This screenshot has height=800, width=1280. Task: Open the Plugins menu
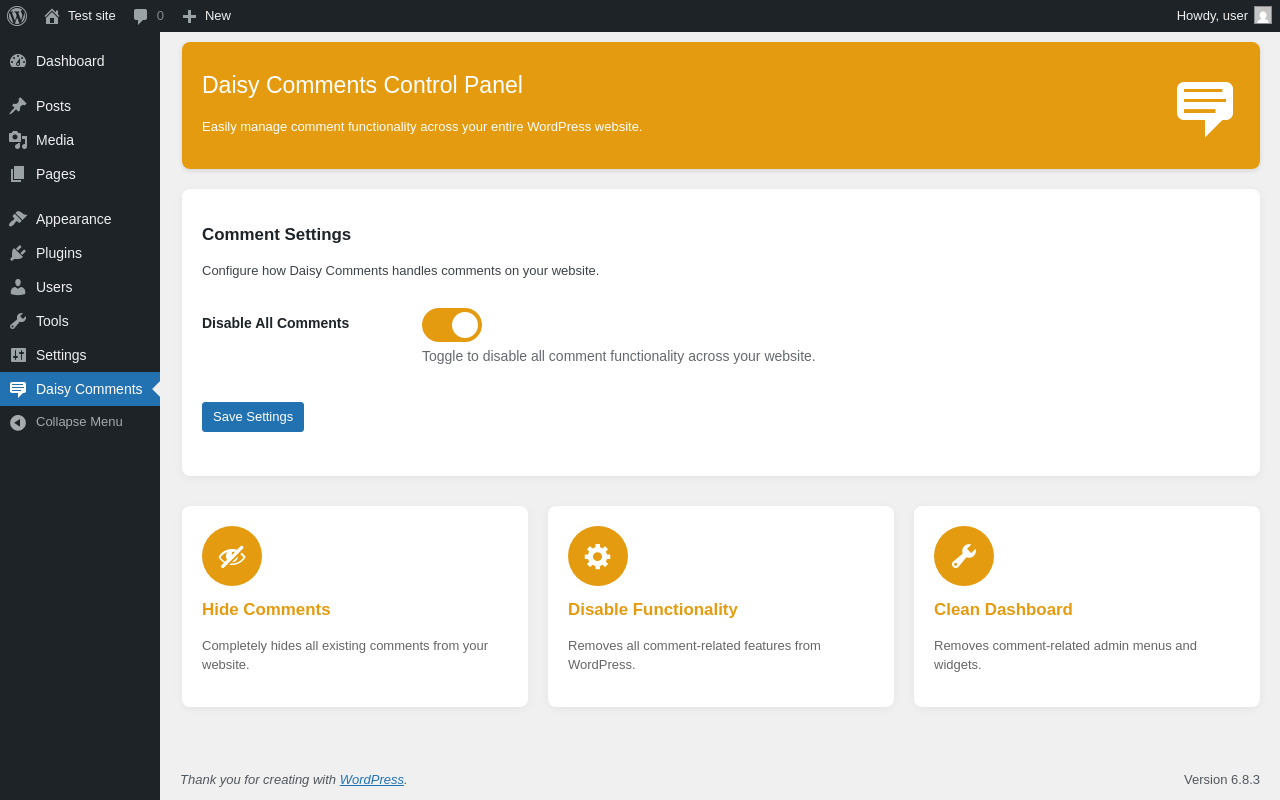pyautogui.click(x=59, y=253)
